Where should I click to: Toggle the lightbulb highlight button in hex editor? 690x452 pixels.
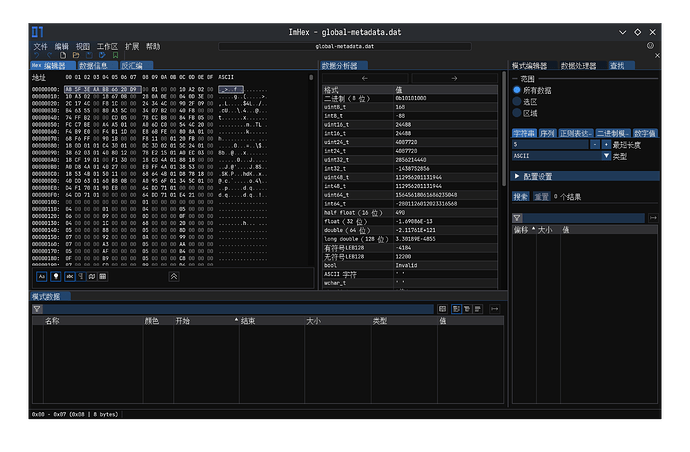point(55,276)
